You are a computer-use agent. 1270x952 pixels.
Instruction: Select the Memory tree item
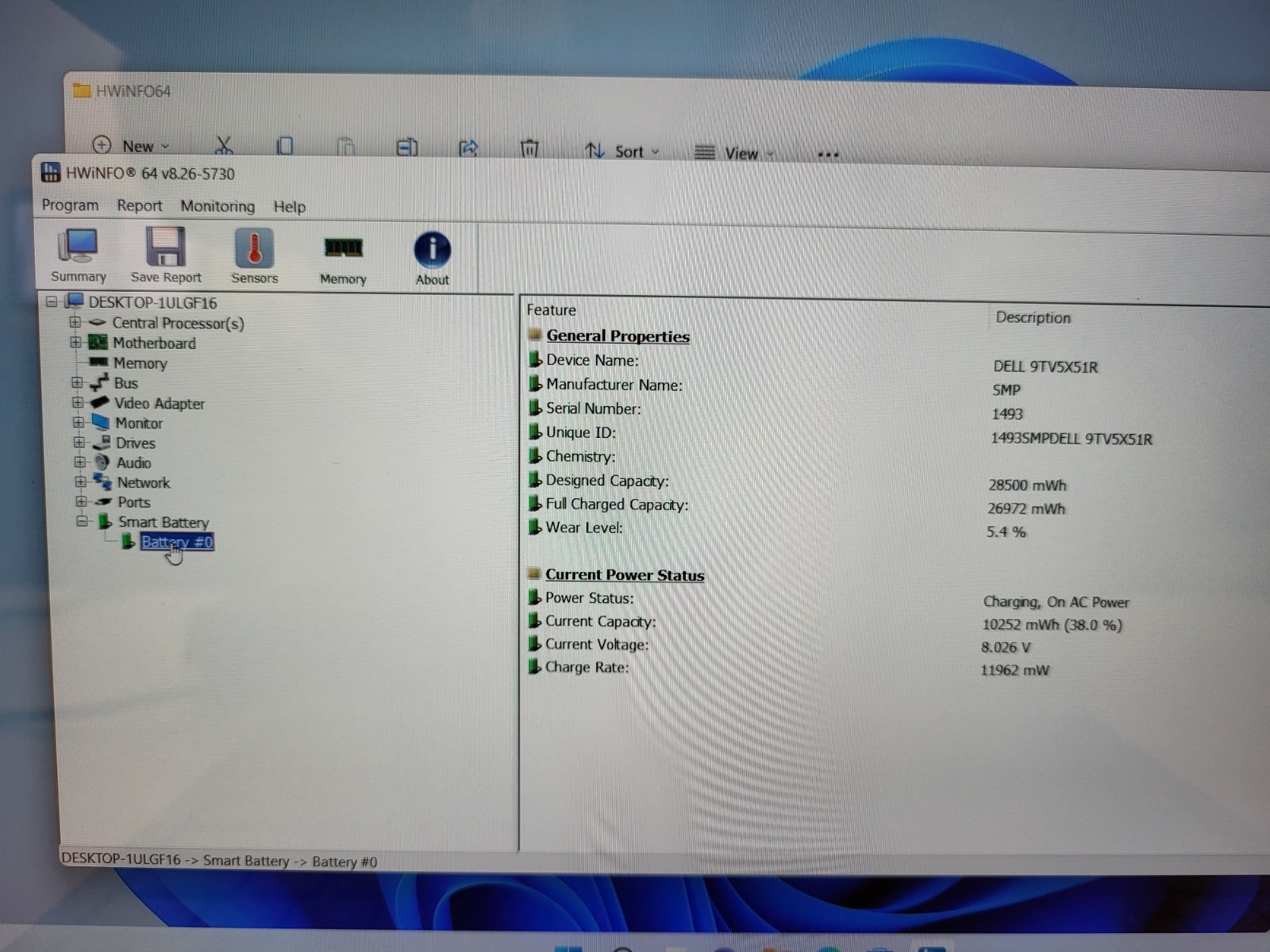tap(140, 363)
